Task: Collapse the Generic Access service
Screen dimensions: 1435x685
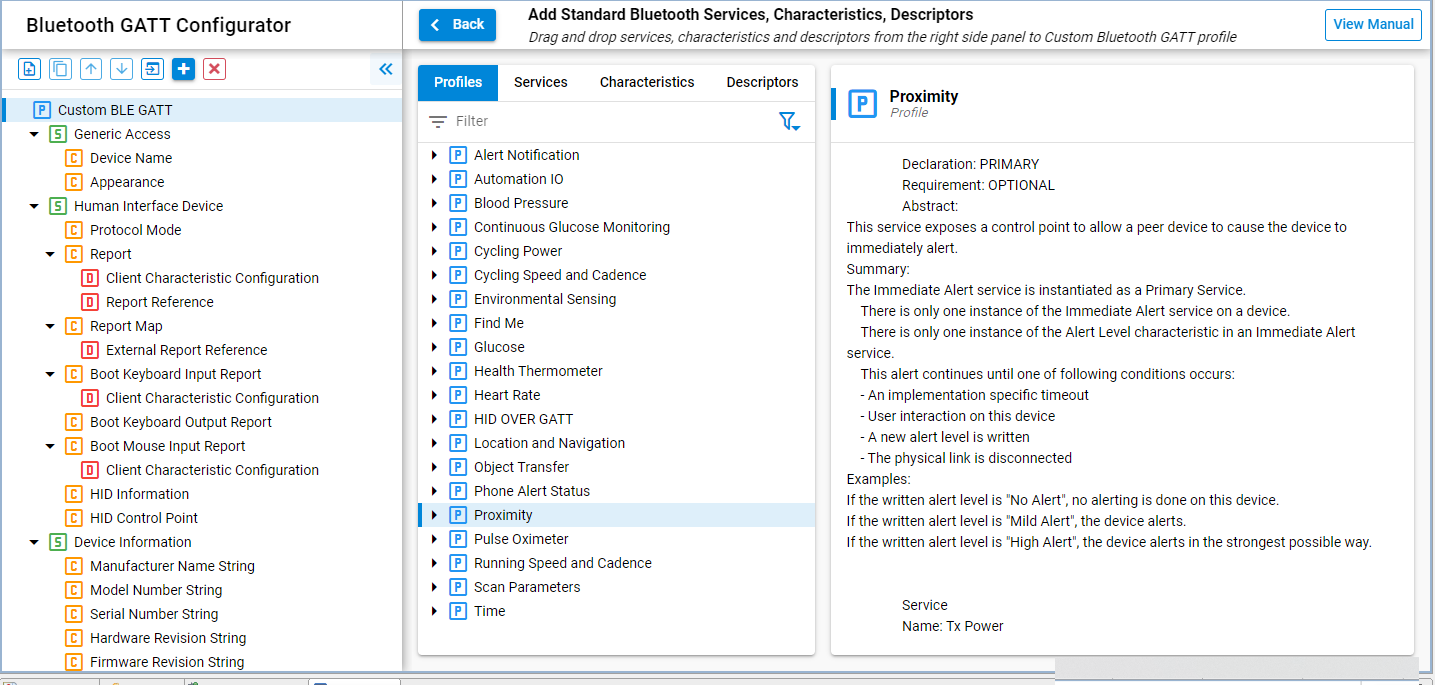Action: click(x=35, y=133)
